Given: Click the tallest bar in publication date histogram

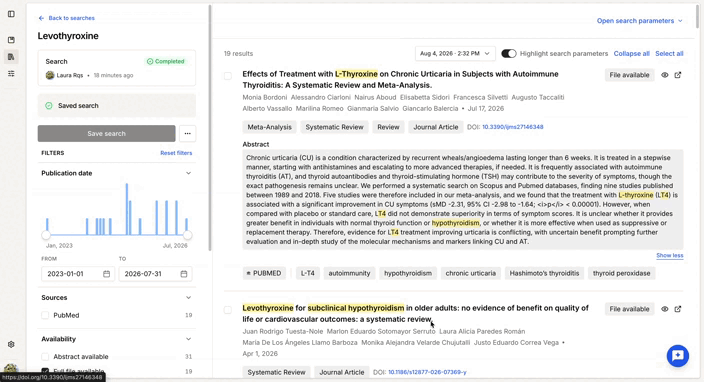Looking at the screenshot, I should coord(127,209).
